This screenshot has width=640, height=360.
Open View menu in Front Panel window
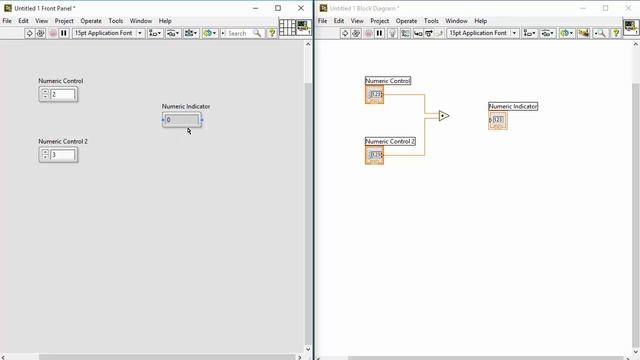(41, 21)
